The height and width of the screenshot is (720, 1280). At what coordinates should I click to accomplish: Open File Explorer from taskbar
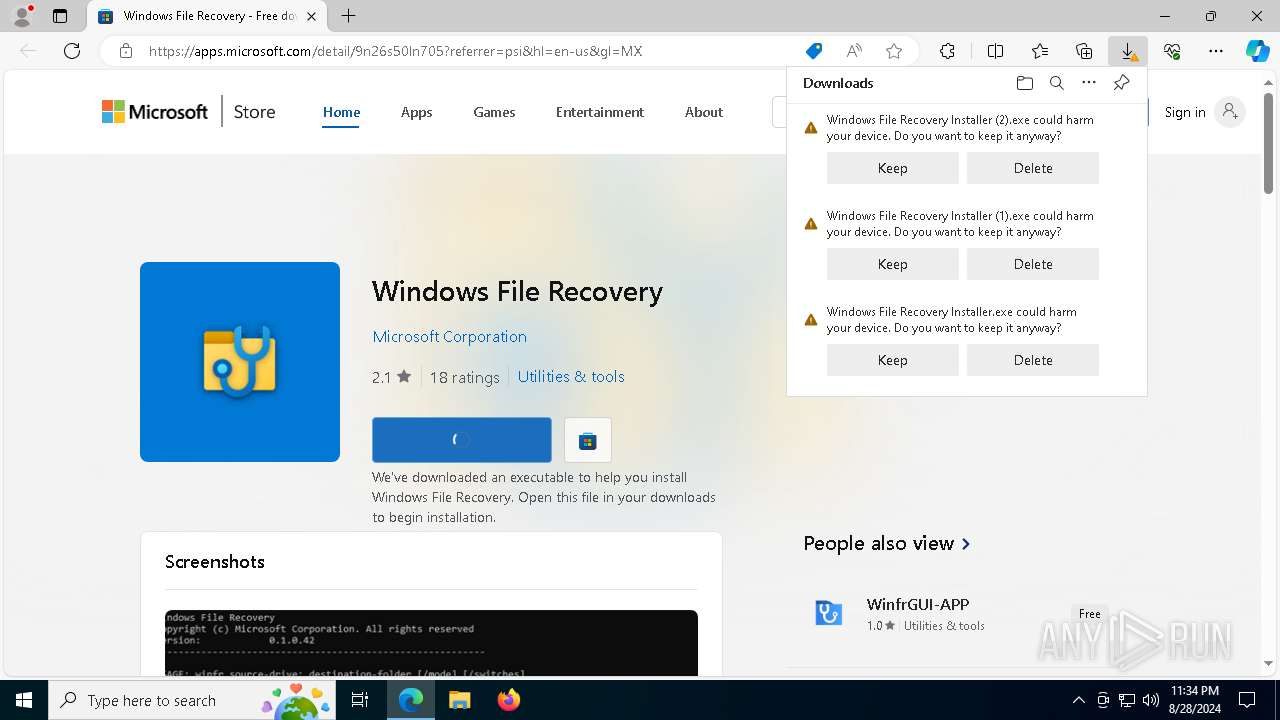[459, 700]
